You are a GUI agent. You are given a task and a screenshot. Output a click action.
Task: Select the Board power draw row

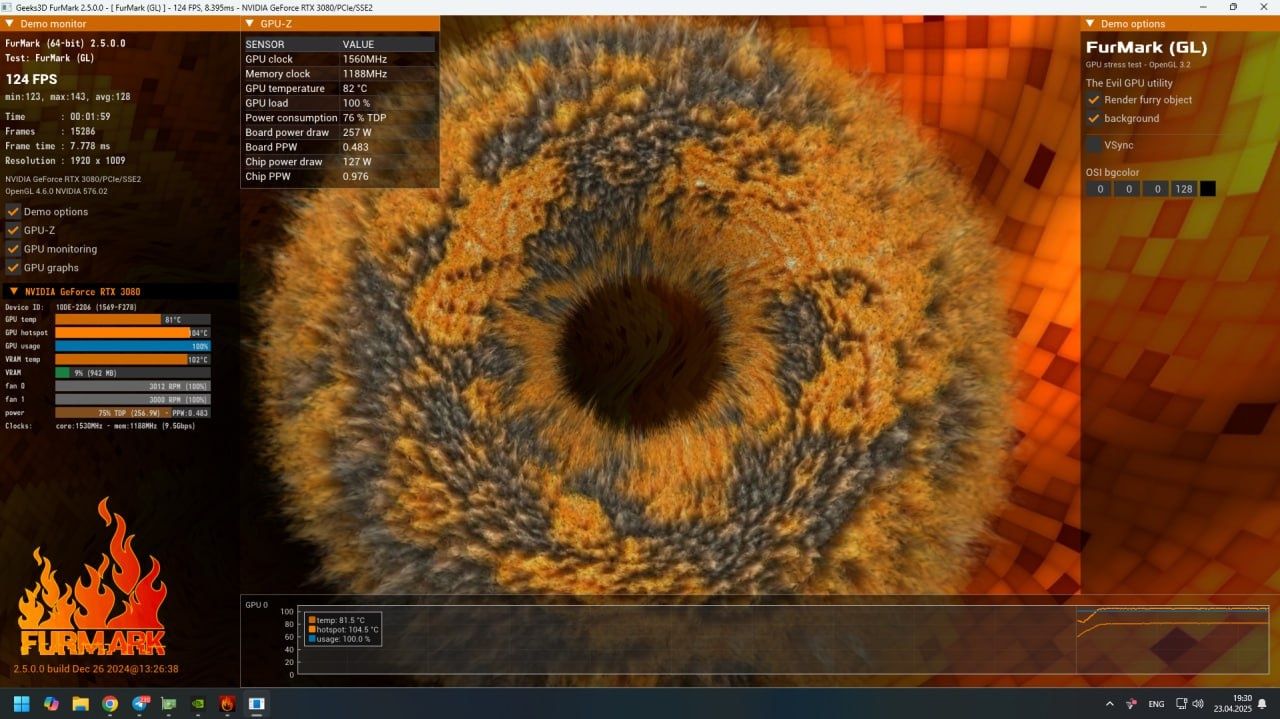339,132
